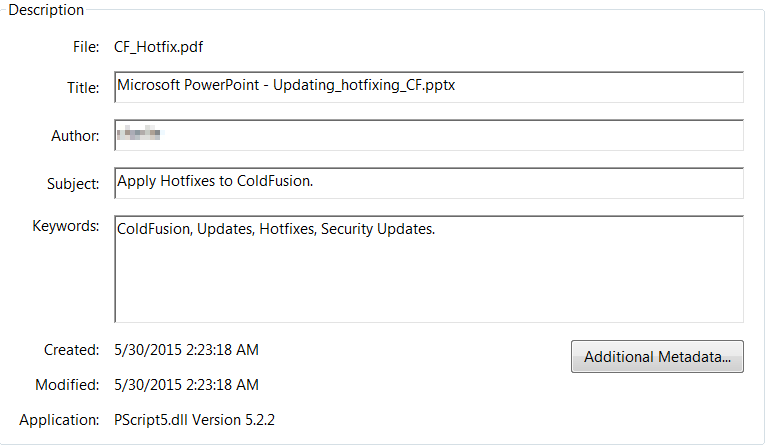This screenshot has height=447, width=770.
Task: Click the Modified: label
Action: [x=67, y=385]
